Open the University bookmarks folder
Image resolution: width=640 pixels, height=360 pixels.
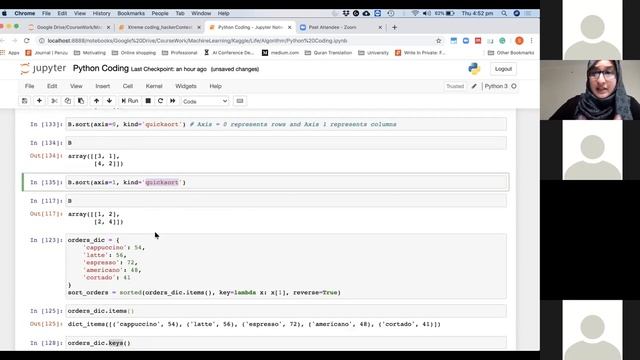[x=373, y=53]
